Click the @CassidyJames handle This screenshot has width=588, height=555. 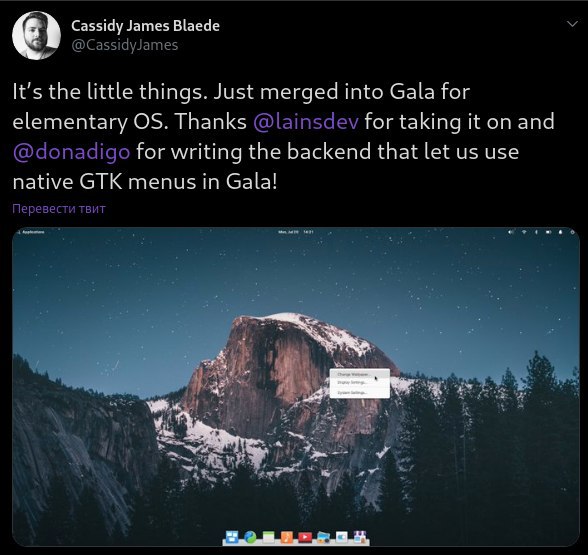(x=124, y=45)
